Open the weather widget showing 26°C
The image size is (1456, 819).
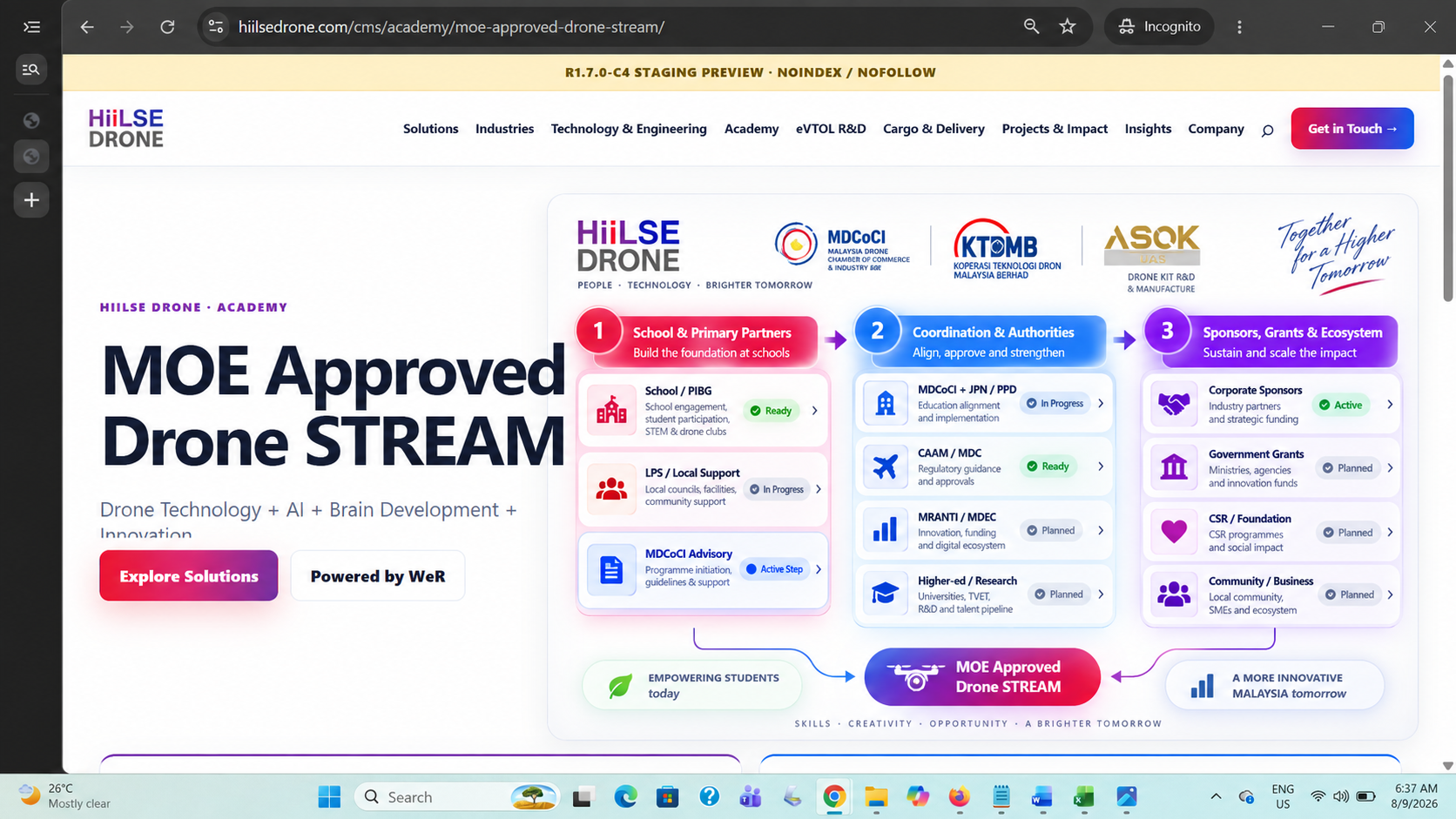66,796
